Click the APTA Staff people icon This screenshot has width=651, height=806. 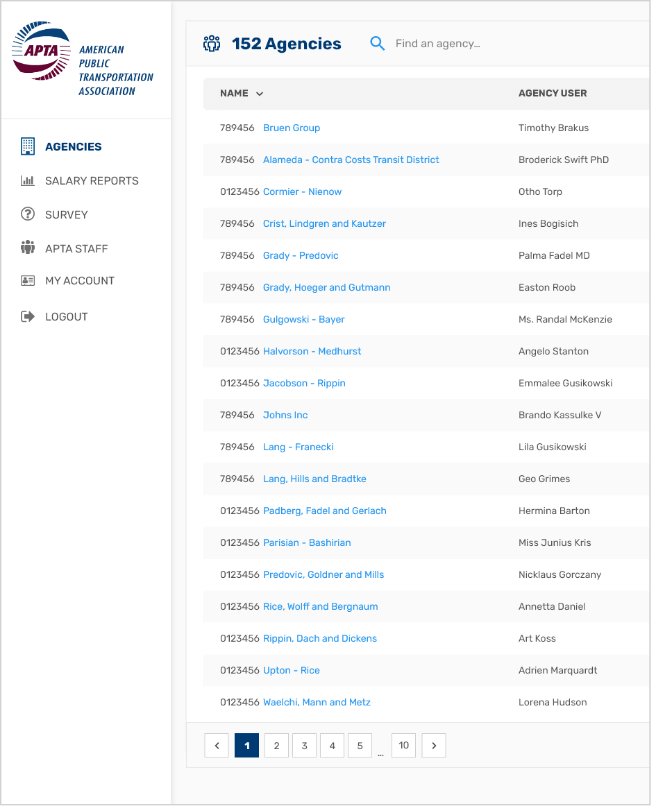(x=28, y=248)
